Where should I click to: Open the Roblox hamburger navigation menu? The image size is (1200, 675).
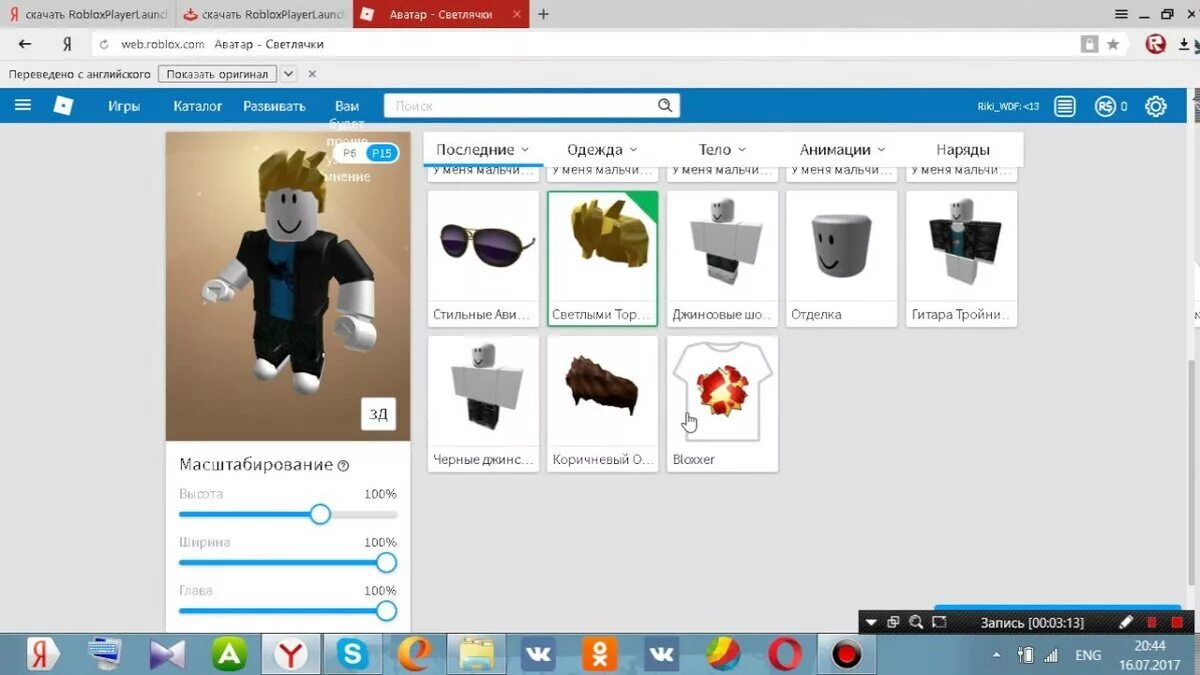pyautogui.click(x=23, y=105)
